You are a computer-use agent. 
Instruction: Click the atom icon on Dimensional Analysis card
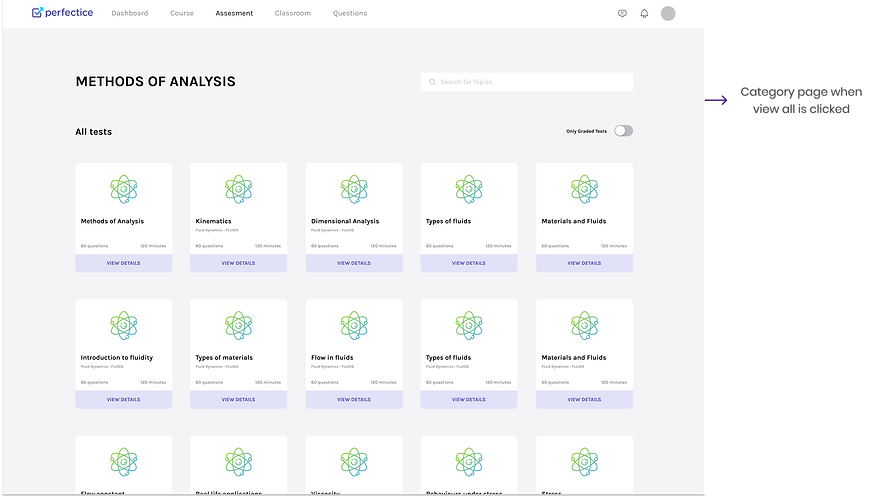pyautogui.click(x=354, y=189)
